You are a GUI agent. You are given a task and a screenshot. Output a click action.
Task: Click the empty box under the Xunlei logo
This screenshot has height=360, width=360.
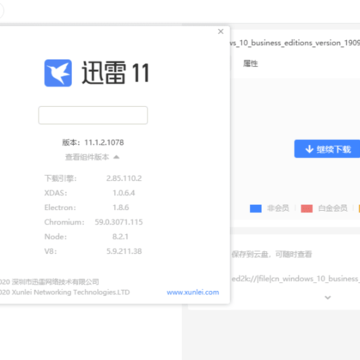[93, 115]
